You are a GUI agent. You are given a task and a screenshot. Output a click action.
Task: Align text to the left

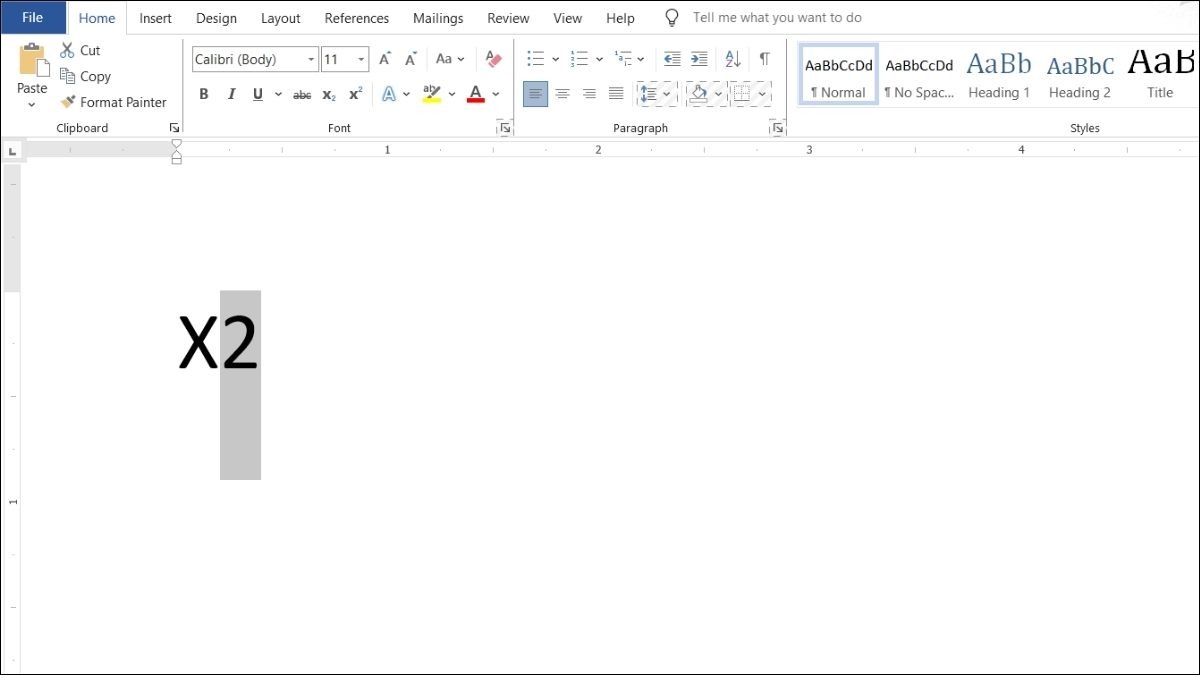click(x=536, y=95)
